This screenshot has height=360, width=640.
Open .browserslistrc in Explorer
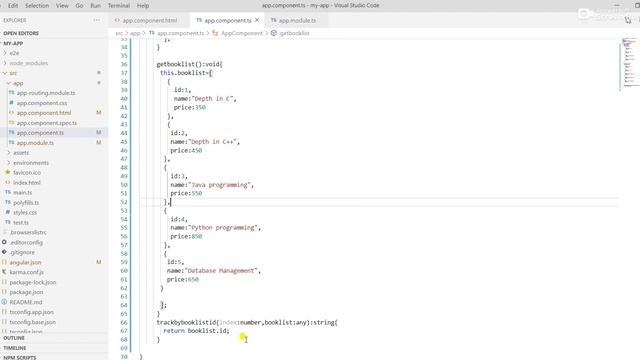tap(28, 232)
